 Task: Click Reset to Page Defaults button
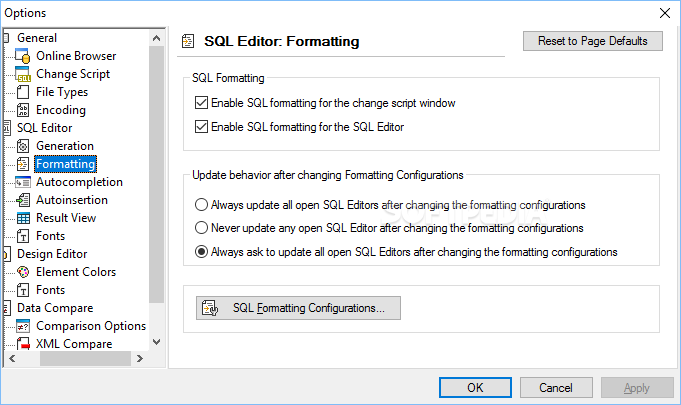point(593,41)
